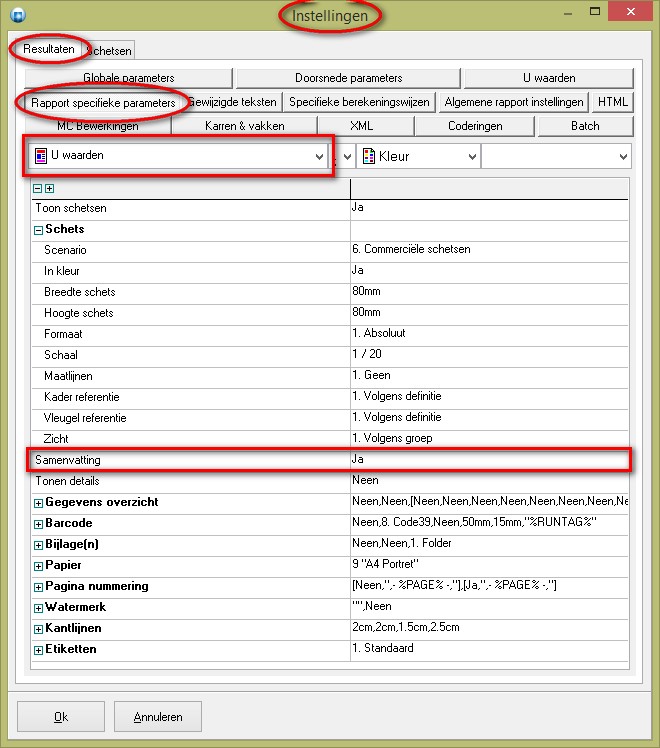Open the MC Bewerkingen tab
The height and width of the screenshot is (748, 660).
point(98,126)
